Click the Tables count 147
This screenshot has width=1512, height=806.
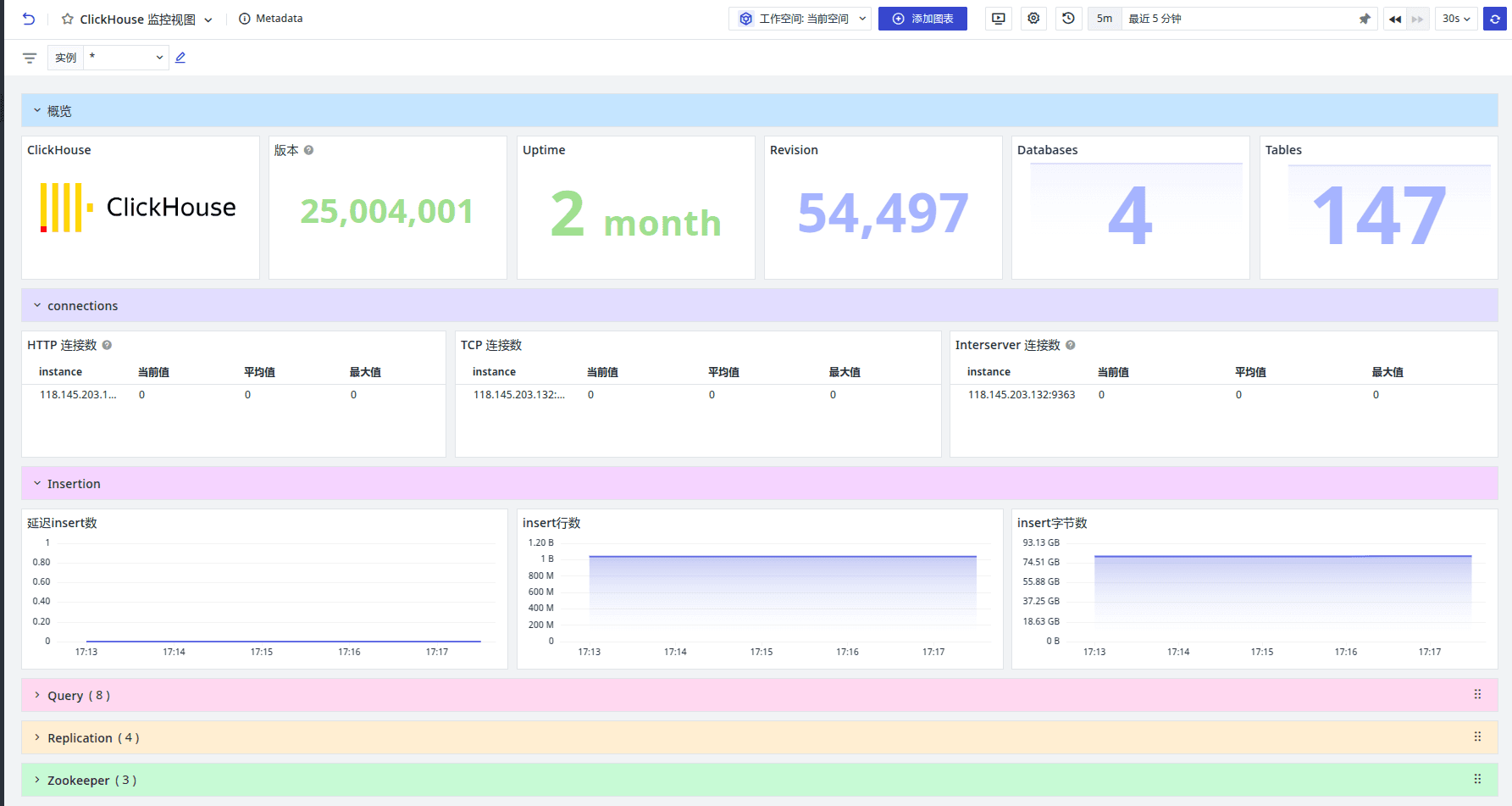point(1378,215)
